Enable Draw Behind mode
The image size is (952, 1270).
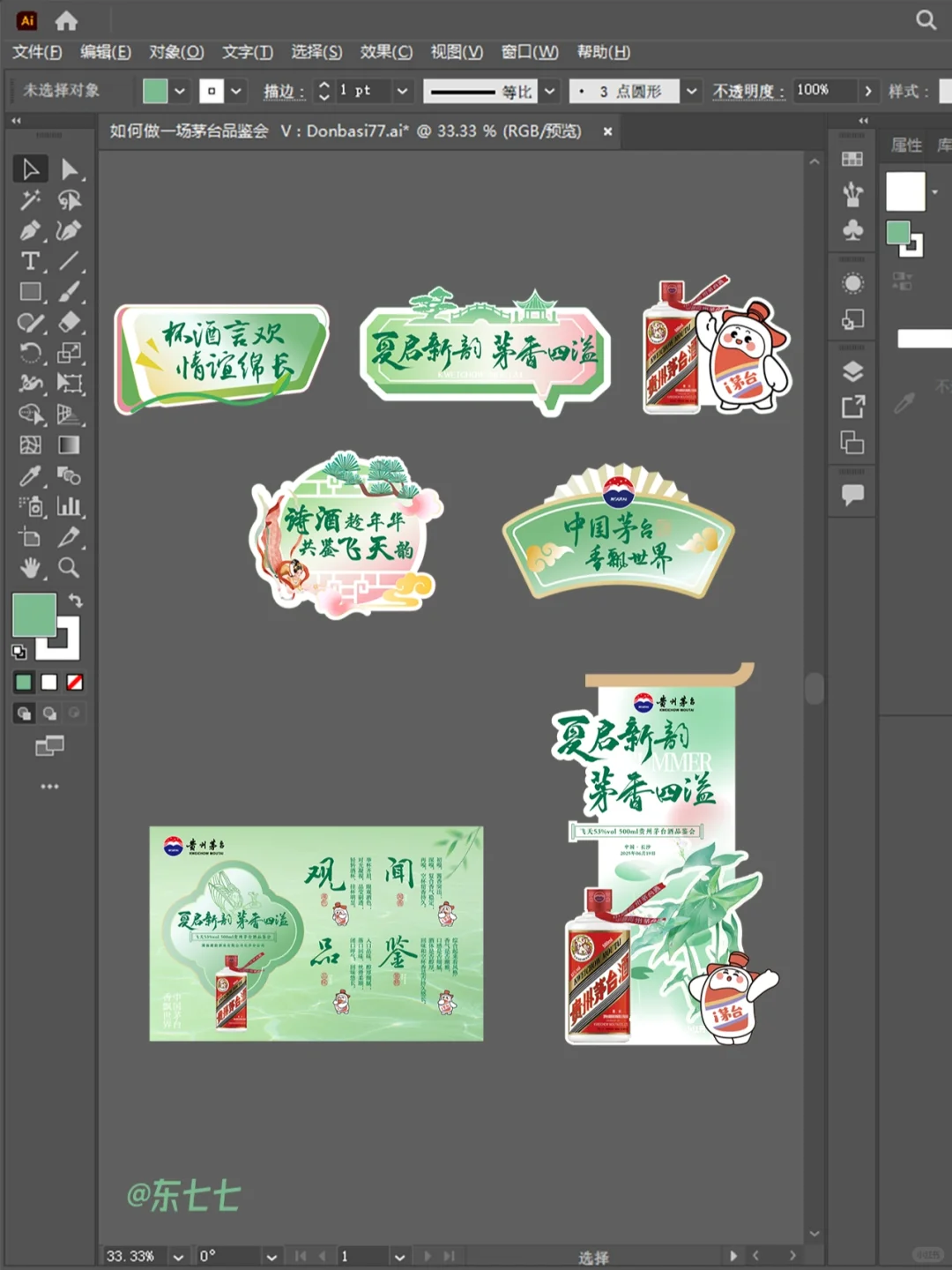tap(49, 713)
